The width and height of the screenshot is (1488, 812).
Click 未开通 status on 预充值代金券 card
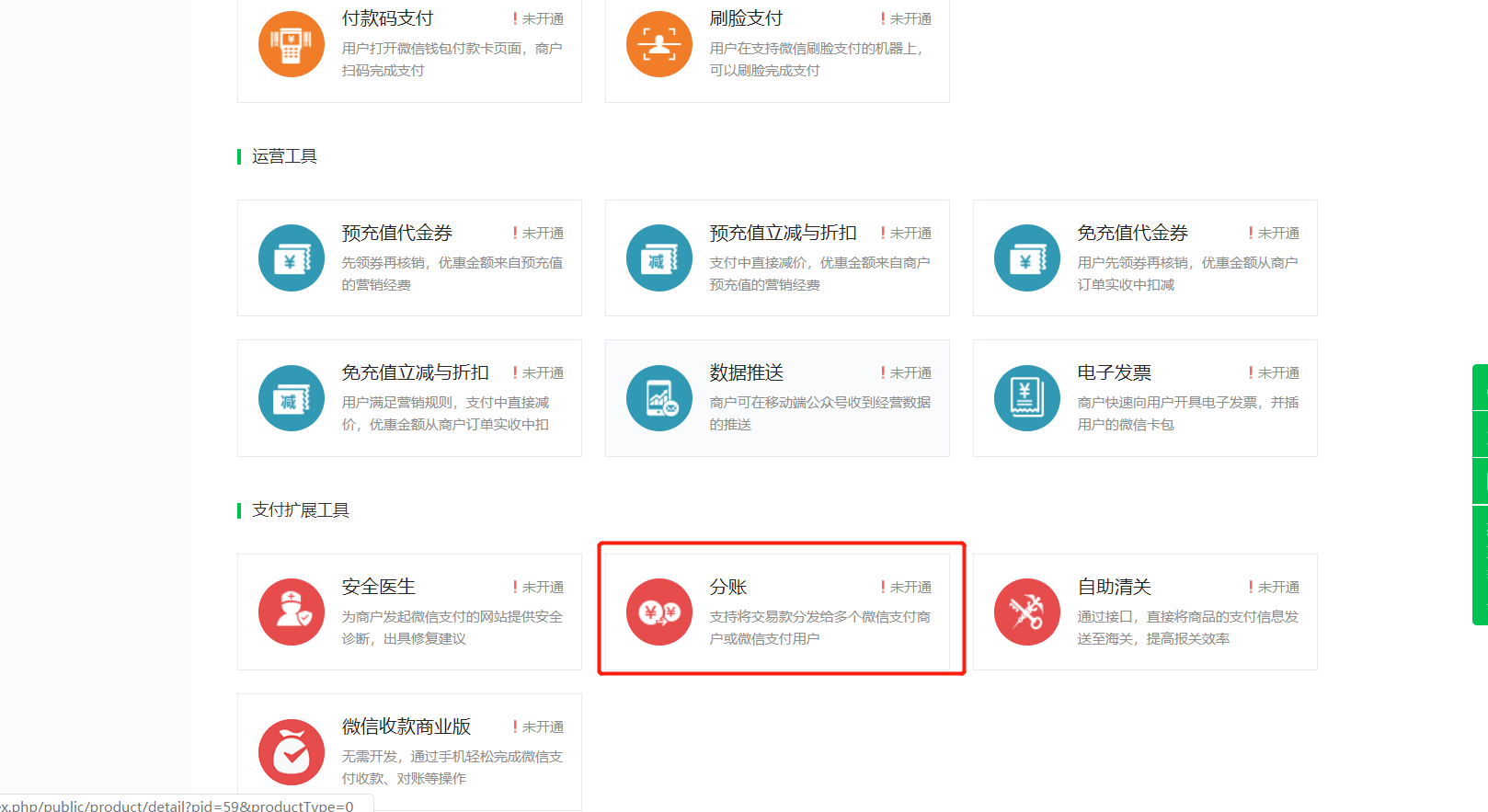(538, 234)
